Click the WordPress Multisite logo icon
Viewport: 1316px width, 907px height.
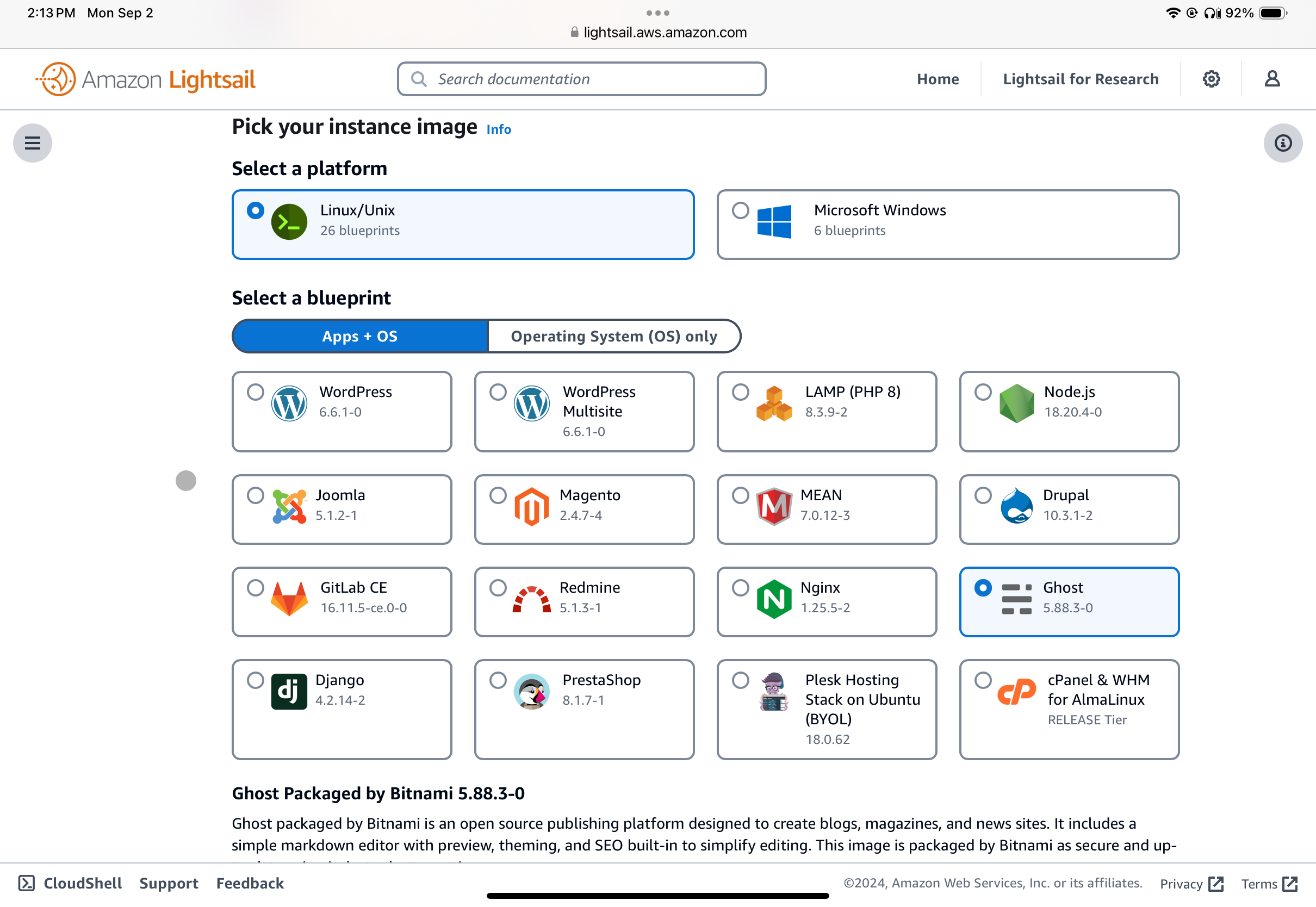[x=532, y=403]
